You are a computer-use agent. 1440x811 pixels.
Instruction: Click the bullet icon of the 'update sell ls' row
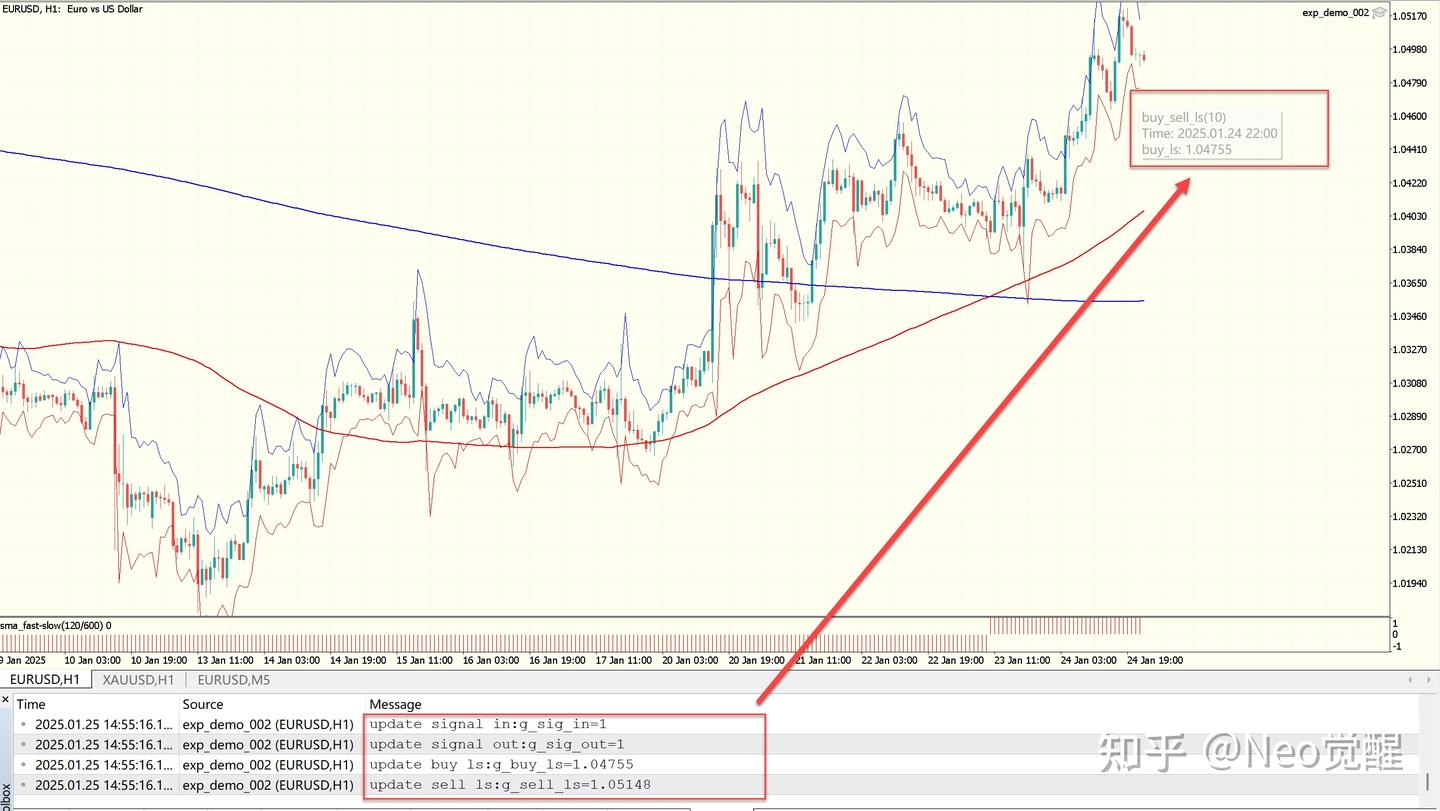(x=23, y=784)
